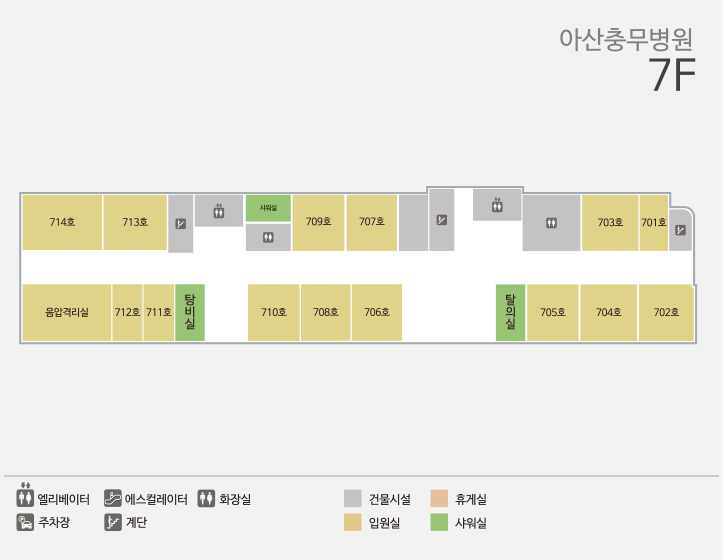
Task: Select room 702호 on the map
Action: 666,312
